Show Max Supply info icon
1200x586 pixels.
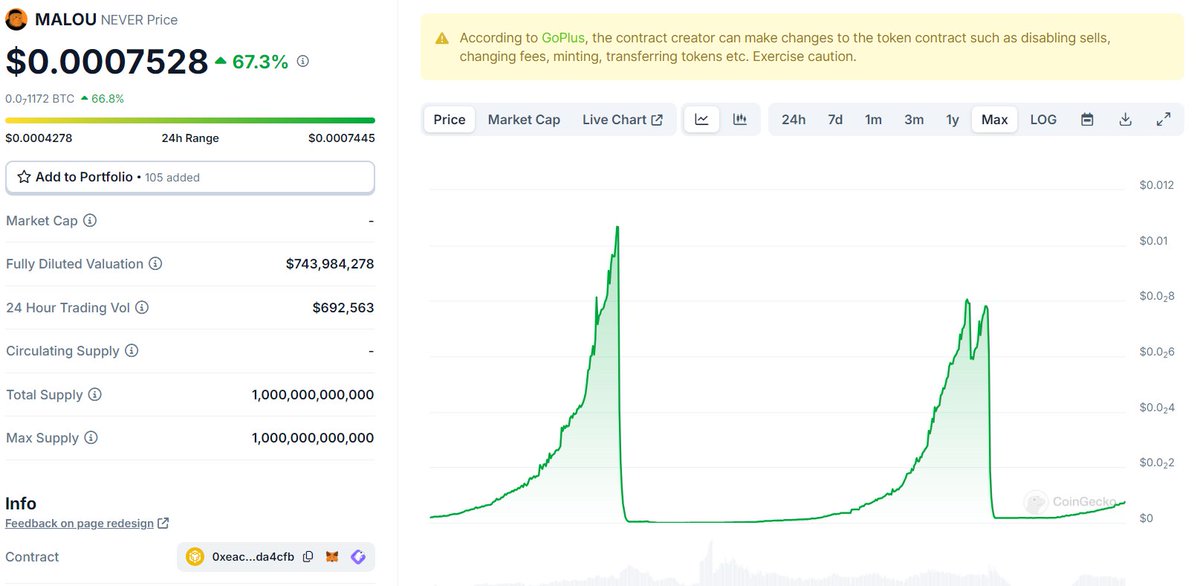(x=91, y=438)
